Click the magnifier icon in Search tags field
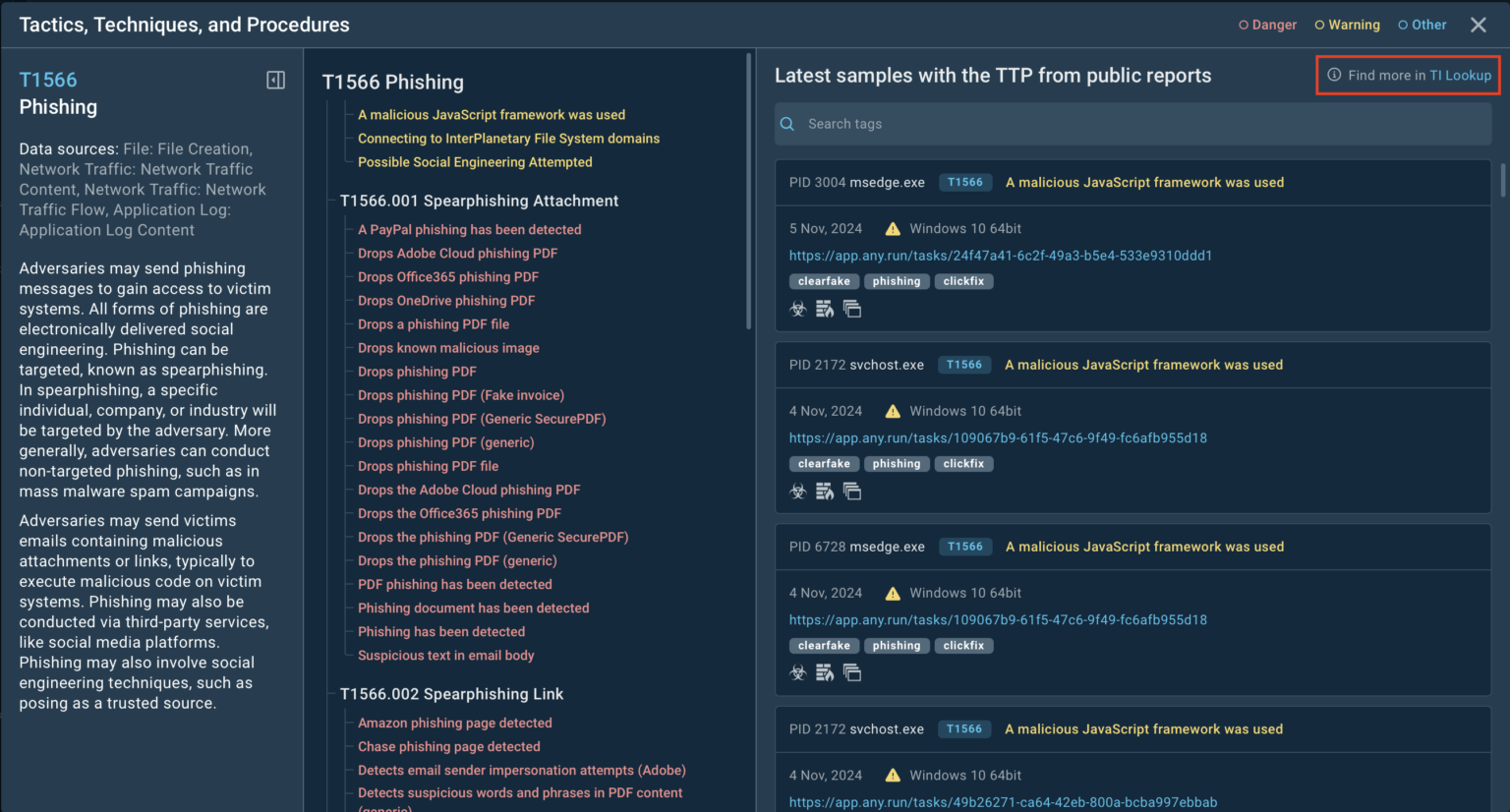The image size is (1510, 812). 787,124
